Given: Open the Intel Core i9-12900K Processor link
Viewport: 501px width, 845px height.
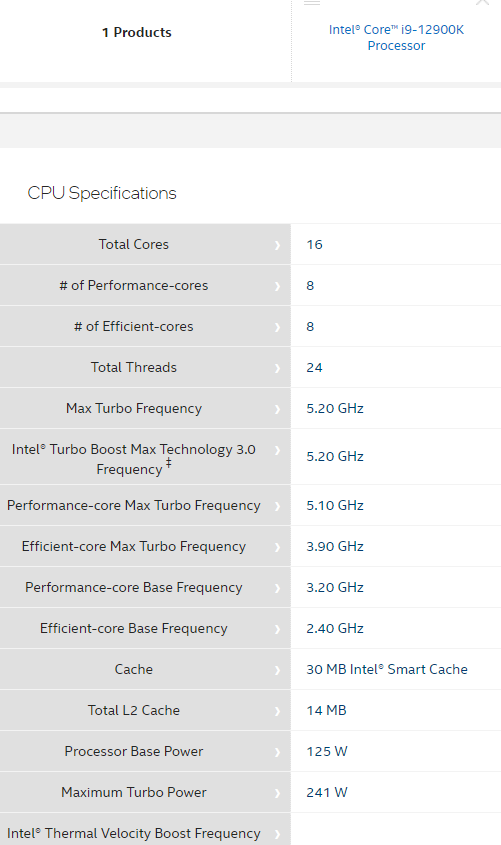Looking at the screenshot, I should [x=396, y=38].
